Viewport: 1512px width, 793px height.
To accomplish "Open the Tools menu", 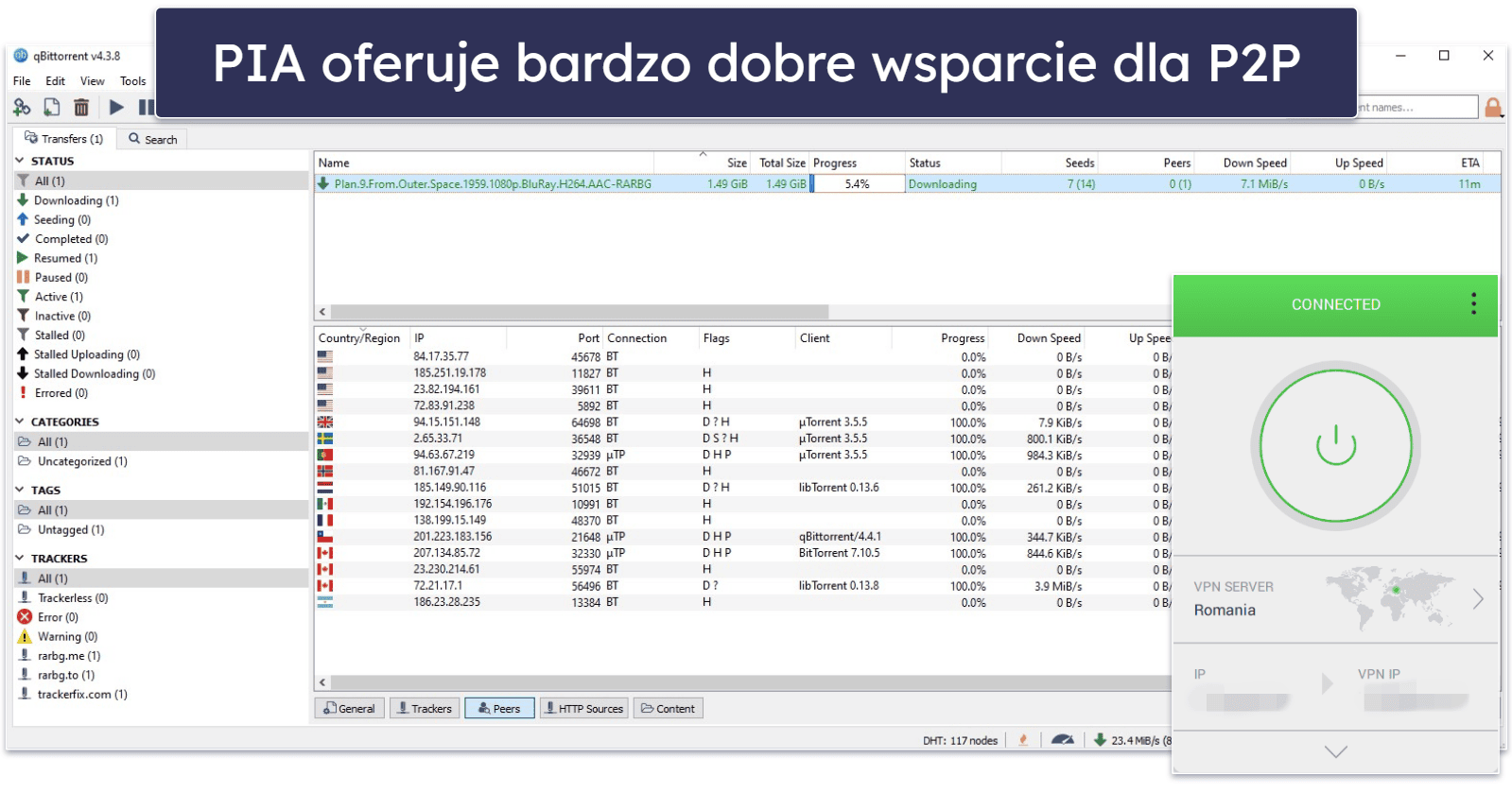I will pos(133,81).
